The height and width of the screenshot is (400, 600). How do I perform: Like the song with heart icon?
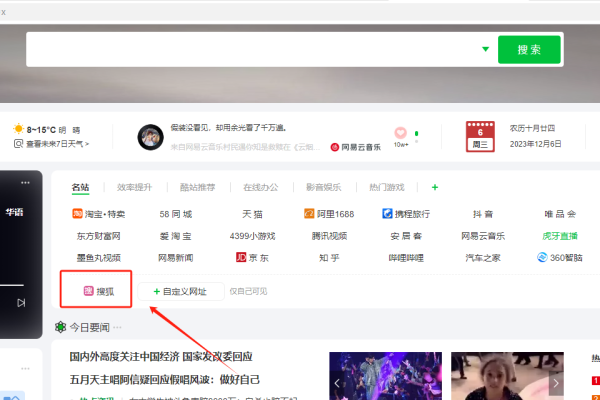coord(401,133)
